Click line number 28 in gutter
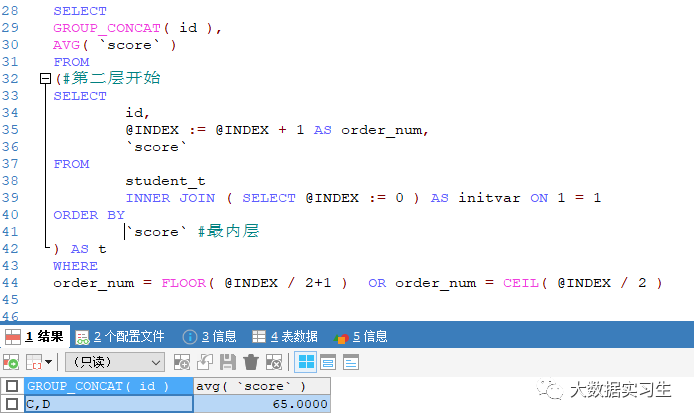 pyautogui.click(x=10, y=11)
